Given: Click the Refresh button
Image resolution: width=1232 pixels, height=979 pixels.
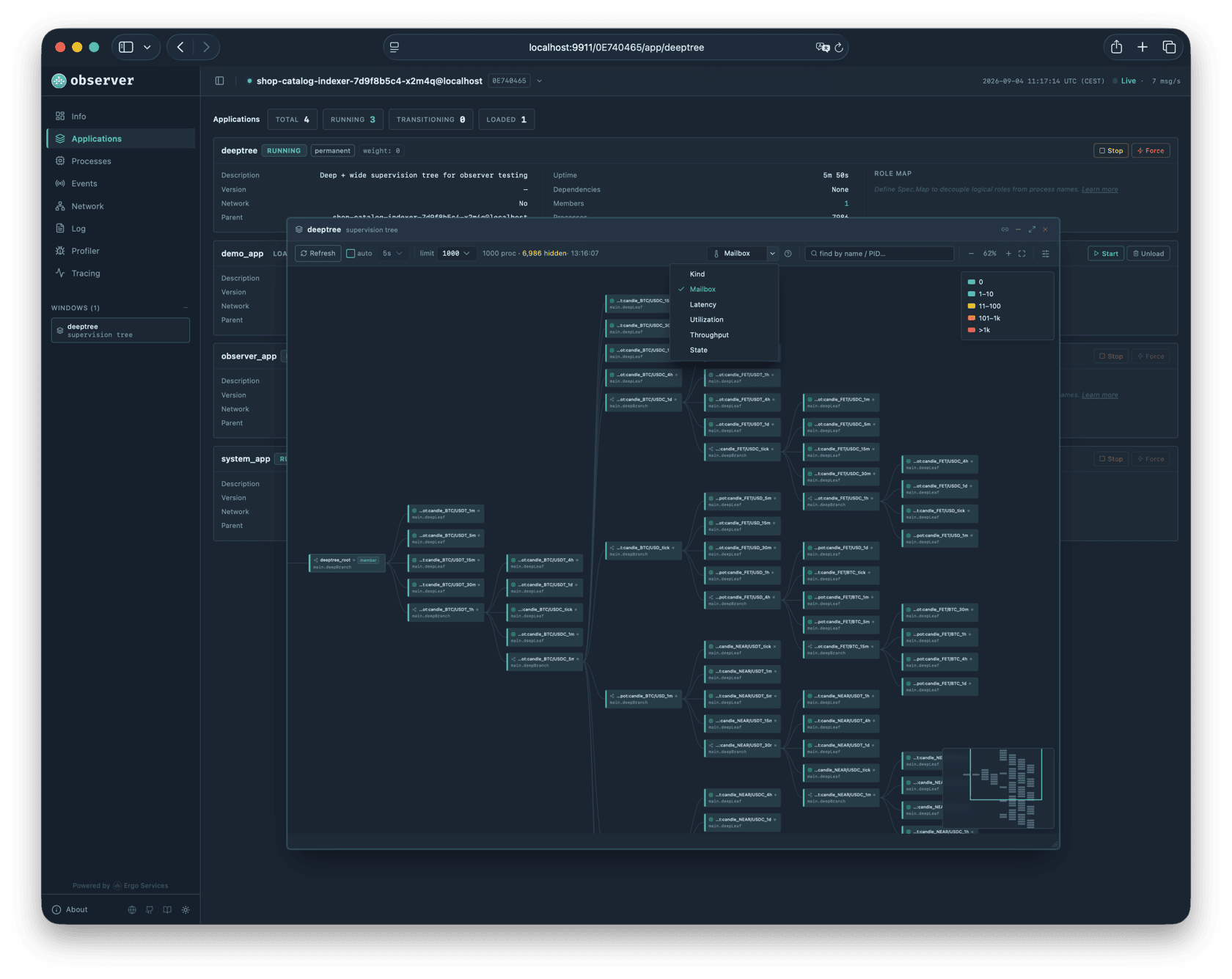Looking at the screenshot, I should point(318,254).
